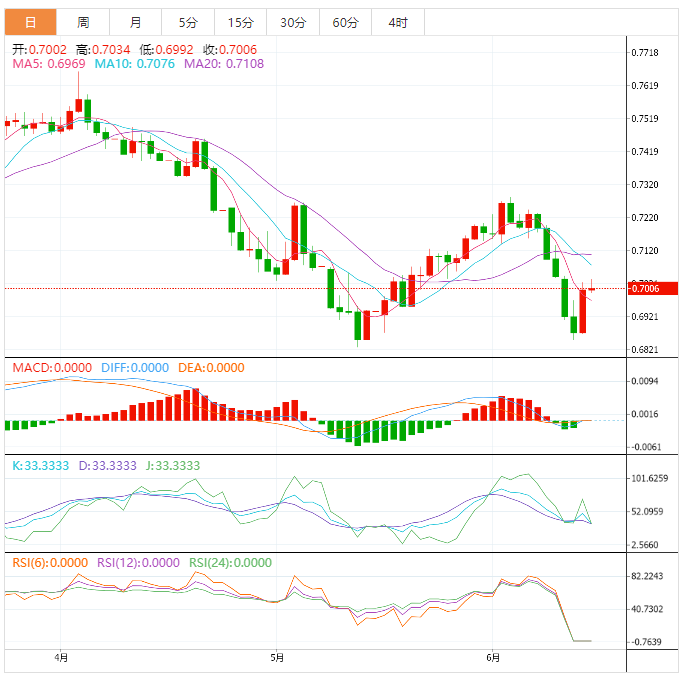Screen dimensions: 680x681
Task: Click the 6月 date axis label
Action: [493, 658]
